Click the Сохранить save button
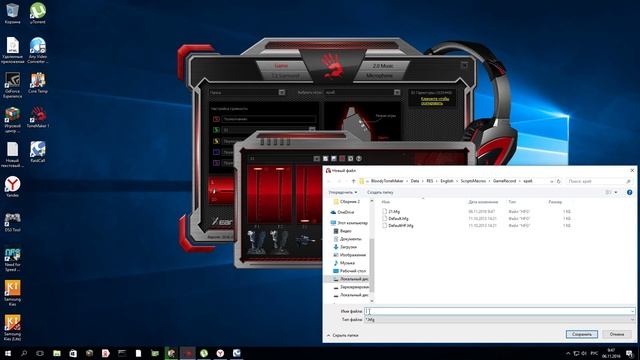 pos(582,334)
